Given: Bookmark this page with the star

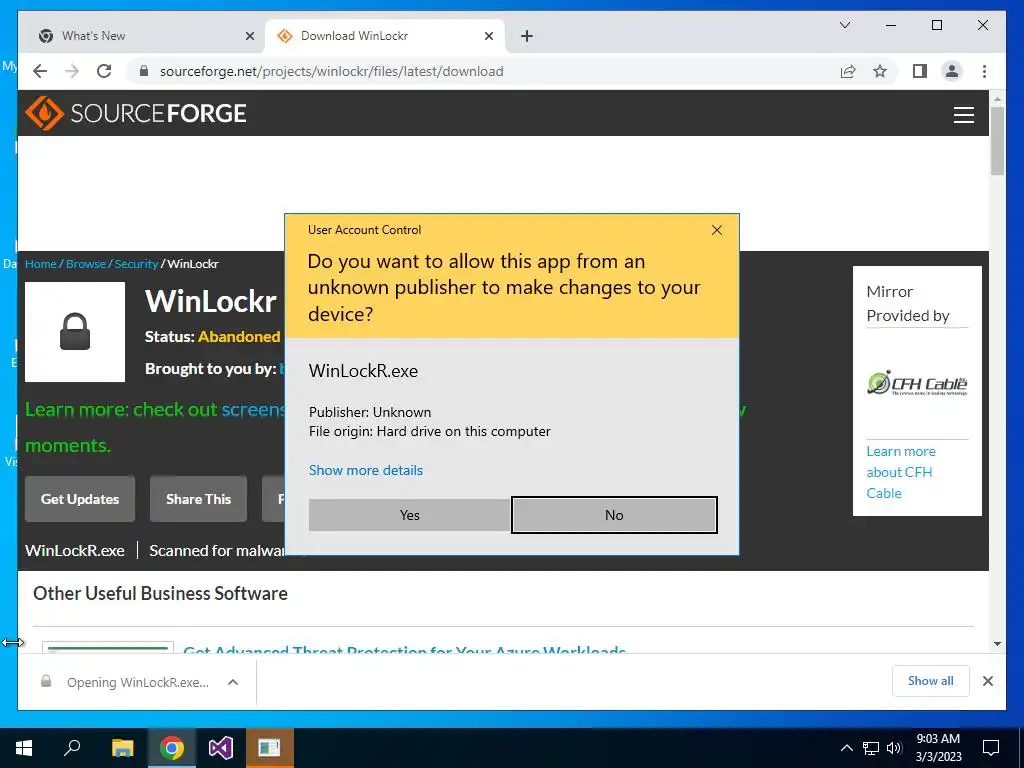Looking at the screenshot, I should 880,71.
